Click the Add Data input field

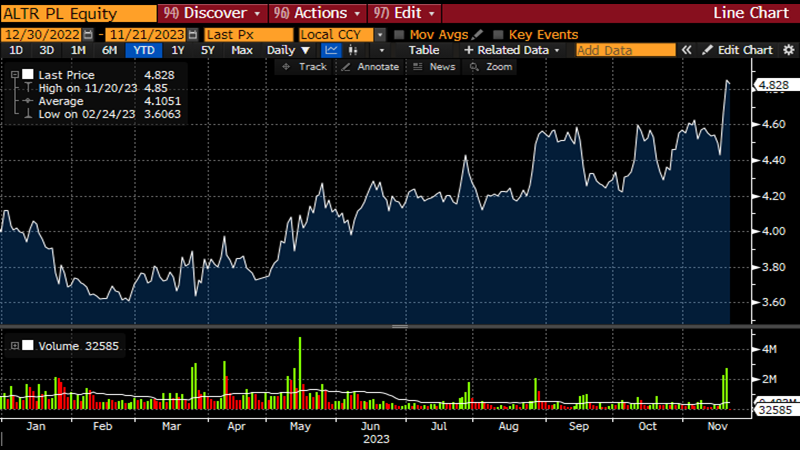(625, 50)
